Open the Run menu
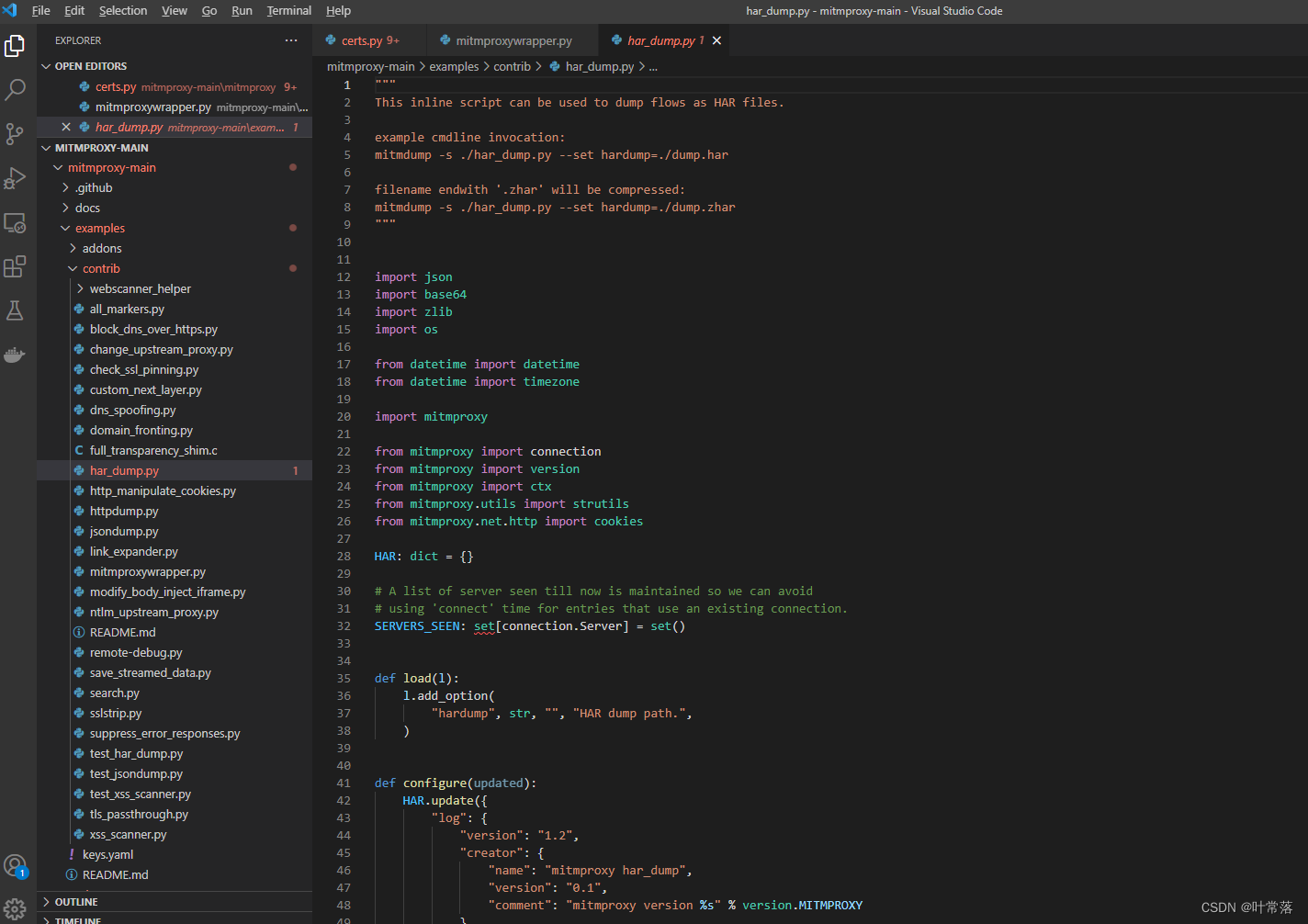This screenshot has width=1308, height=924. (242, 10)
